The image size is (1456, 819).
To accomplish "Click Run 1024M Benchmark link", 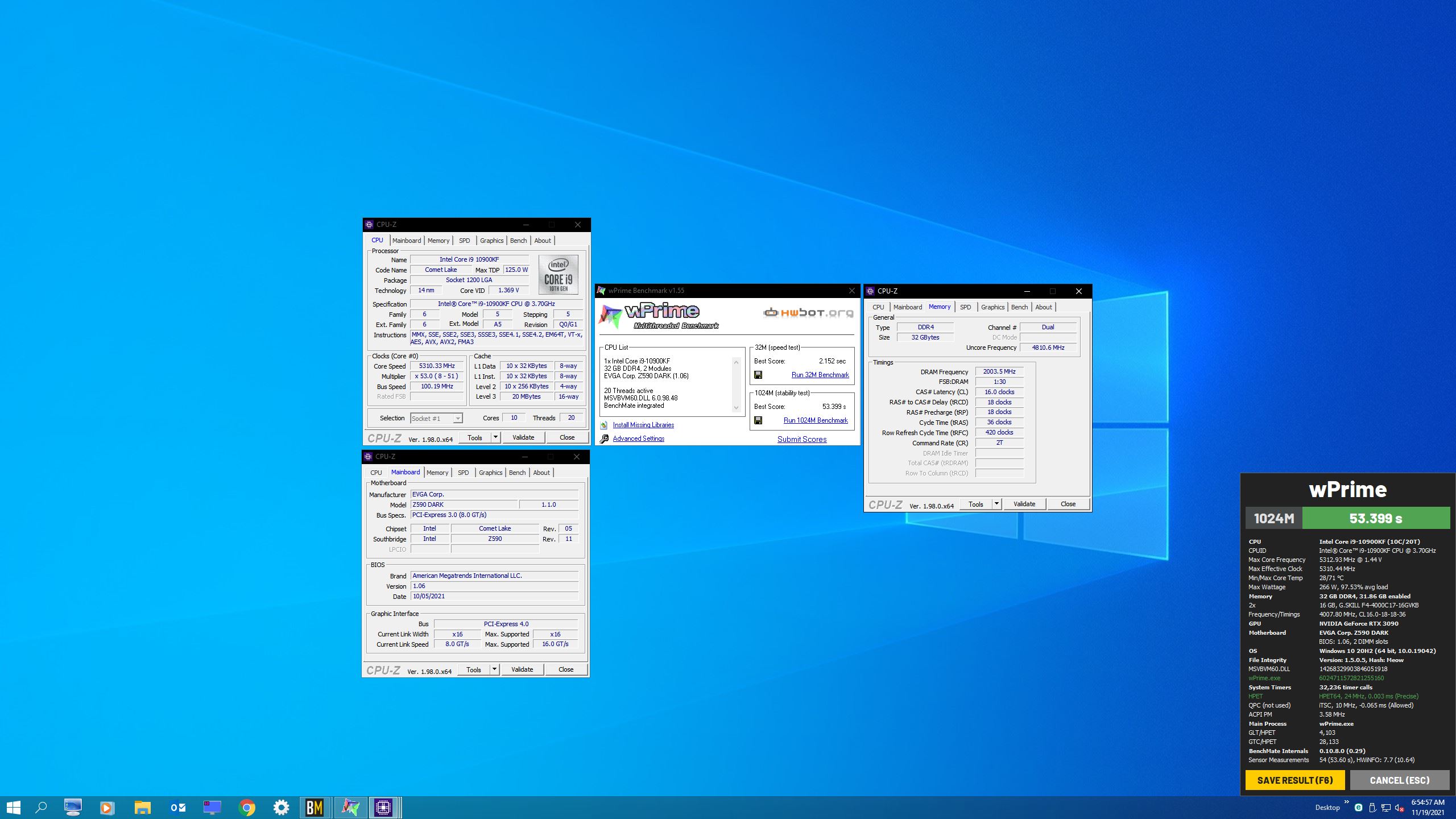I will click(816, 420).
